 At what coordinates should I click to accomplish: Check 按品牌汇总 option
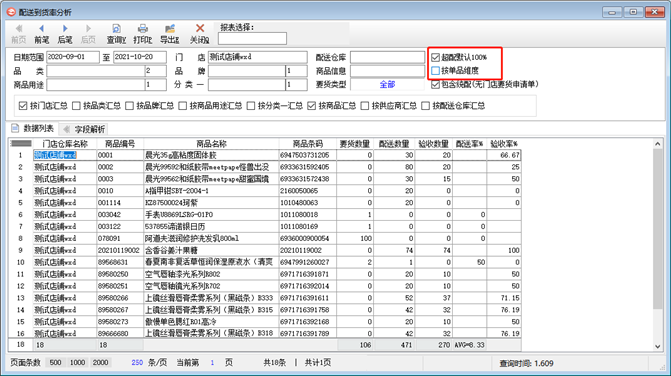129,106
